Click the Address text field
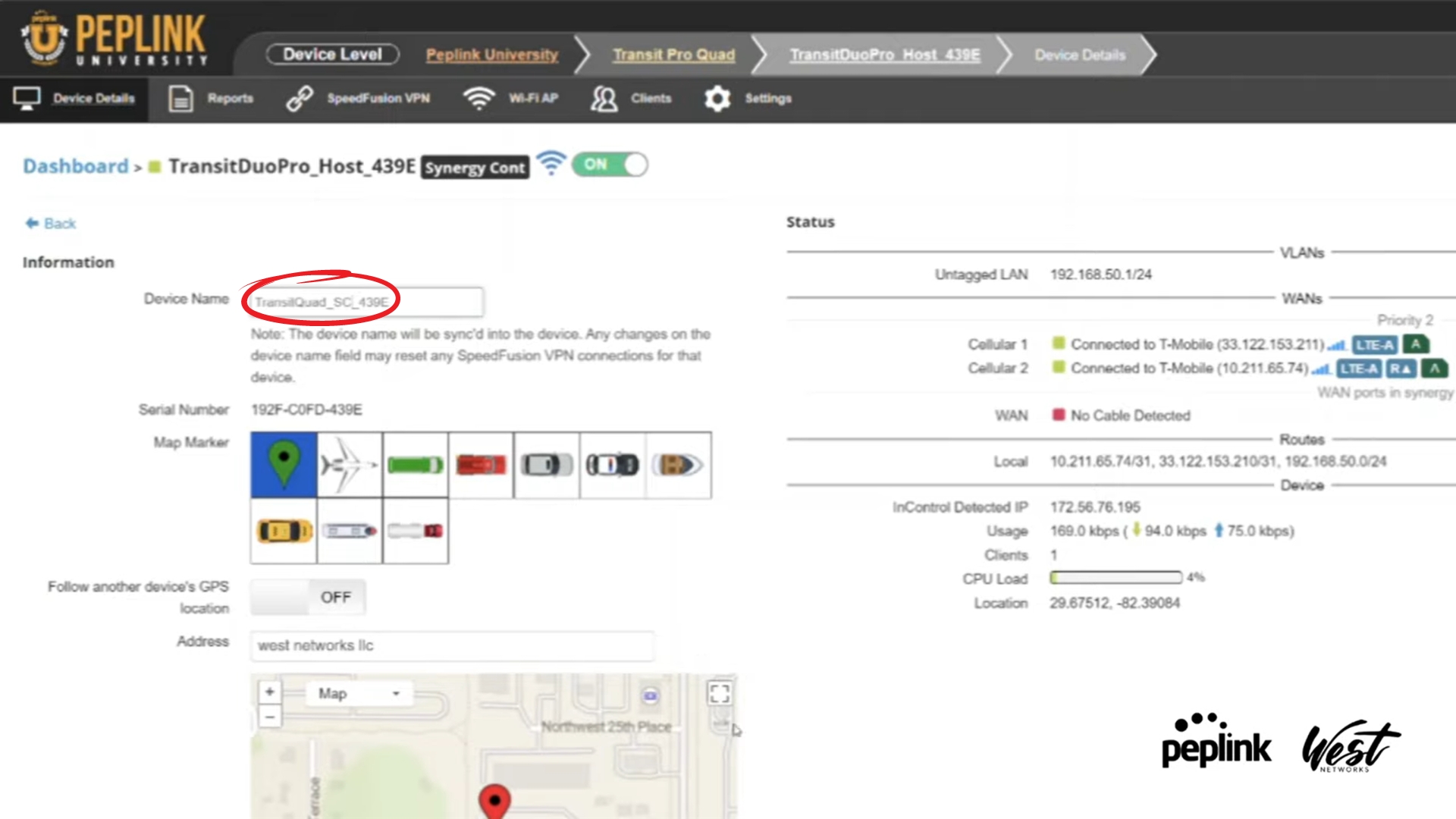This screenshot has width=1456, height=819. (x=452, y=645)
